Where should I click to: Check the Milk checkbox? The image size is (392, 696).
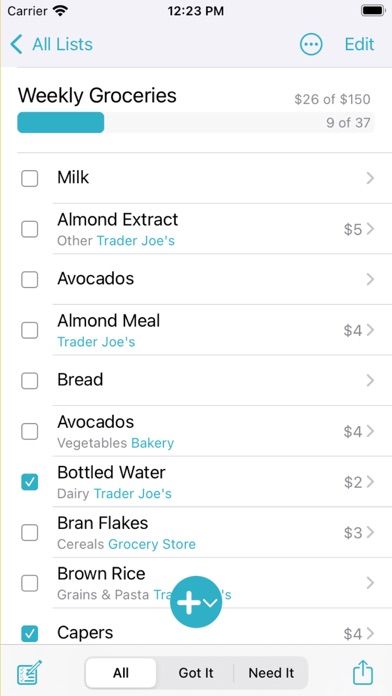30,178
